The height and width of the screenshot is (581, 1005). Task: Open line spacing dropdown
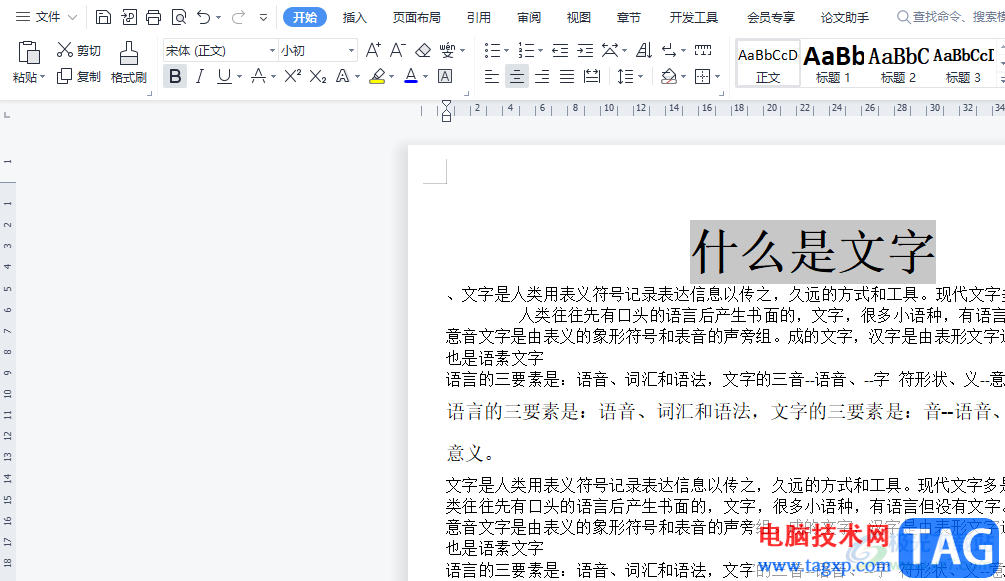(x=640, y=78)
